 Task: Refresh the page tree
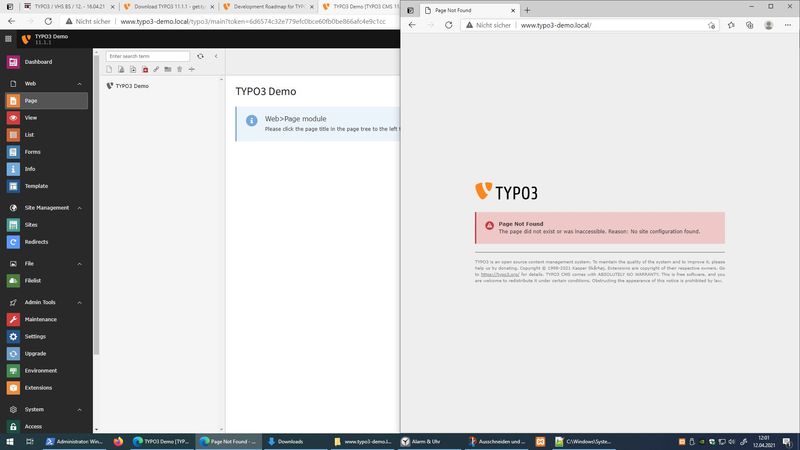click(x=201, y=56)
